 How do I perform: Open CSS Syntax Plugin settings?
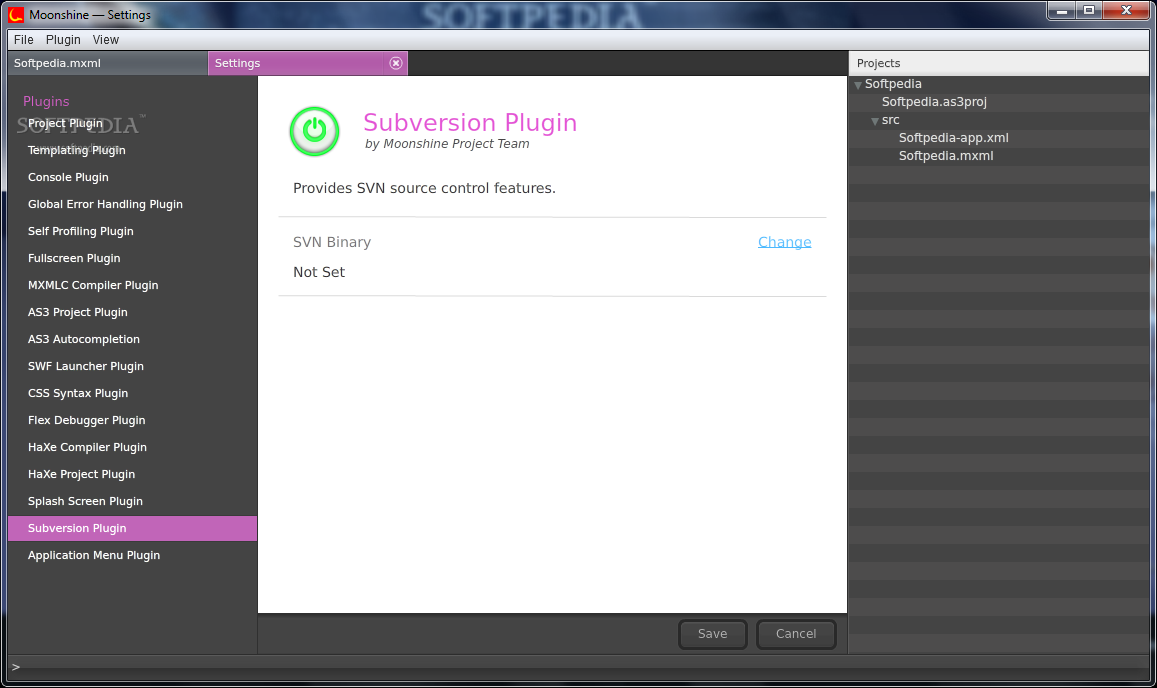click(132, 393)
